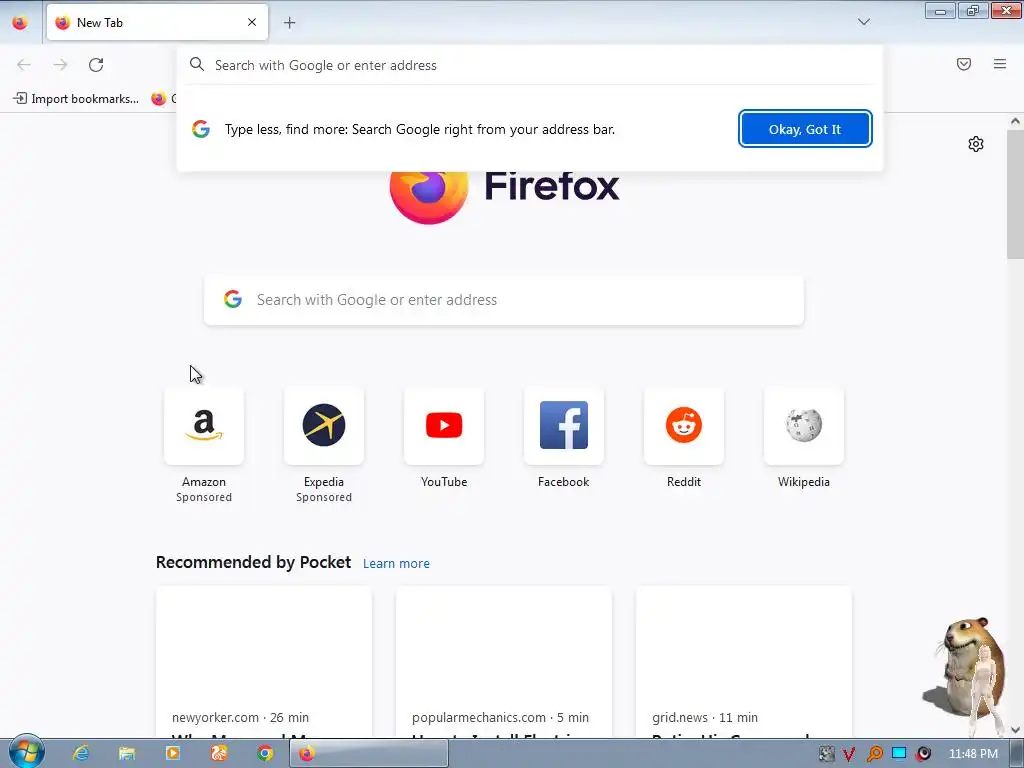Click the Firefox bookmark icon in bookmarks toolbar
Viewport: 1024px width, 768px height.
[x=159, y=99]
